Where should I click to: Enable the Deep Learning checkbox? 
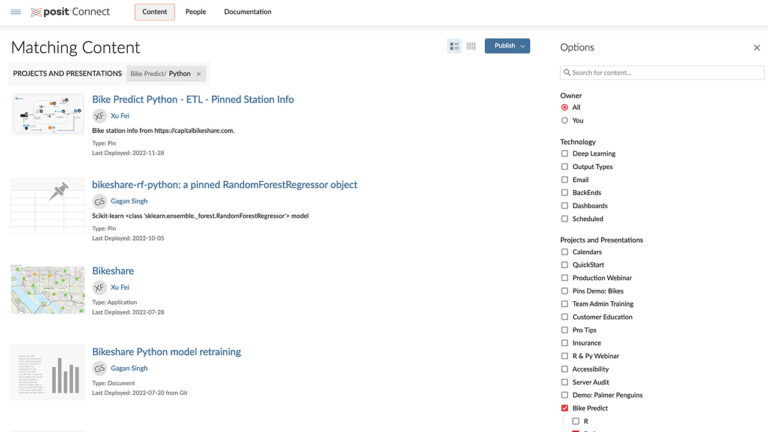click(565, 154)
